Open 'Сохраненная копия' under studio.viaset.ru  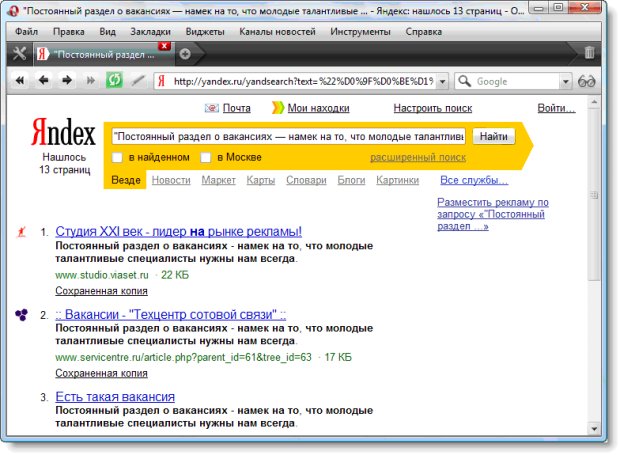(x=102, y=291)
